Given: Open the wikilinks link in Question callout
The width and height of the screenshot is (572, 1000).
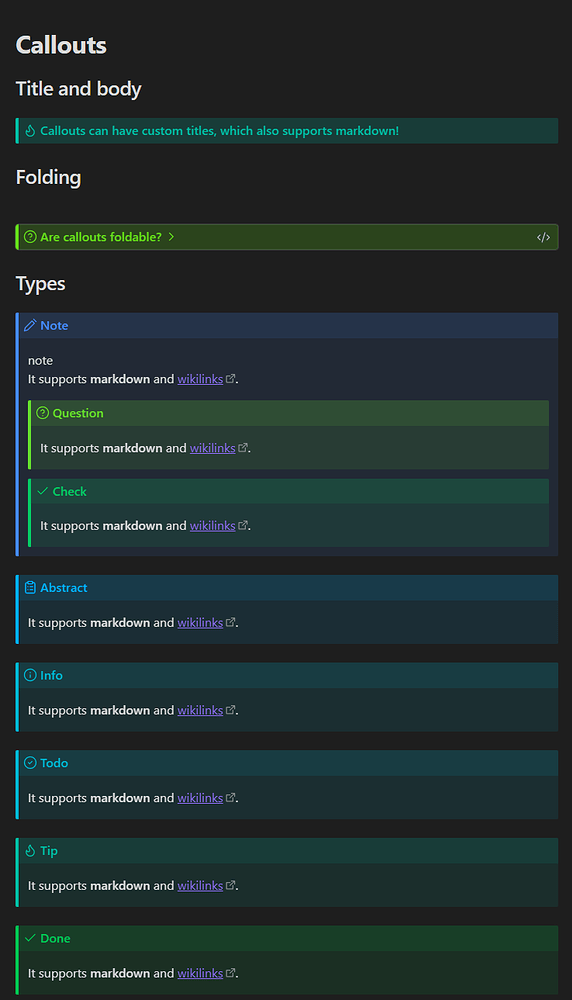Looking at the screenshot, I should [x=213, y=448].
